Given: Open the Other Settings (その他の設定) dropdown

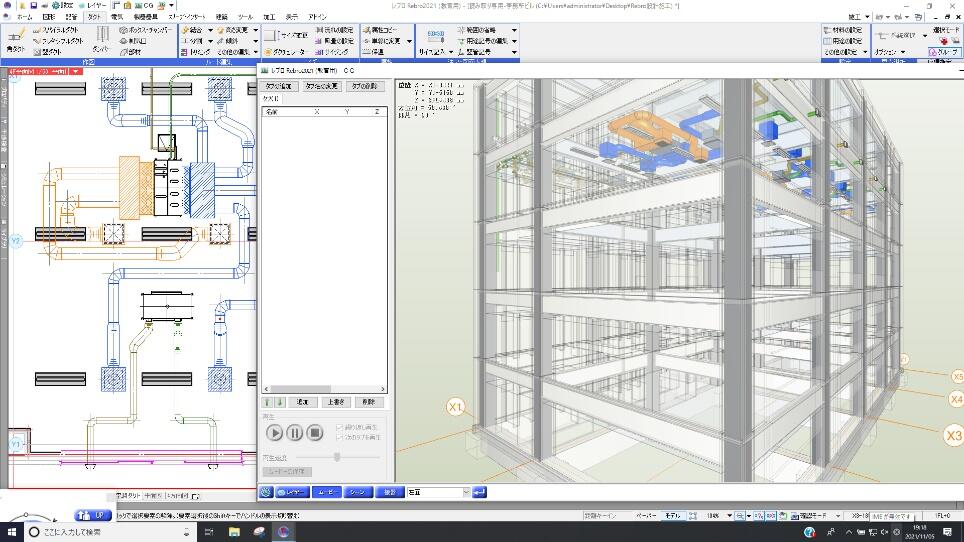Looking at the screenshot, I should pyautogui.click(x=865, y=52).
